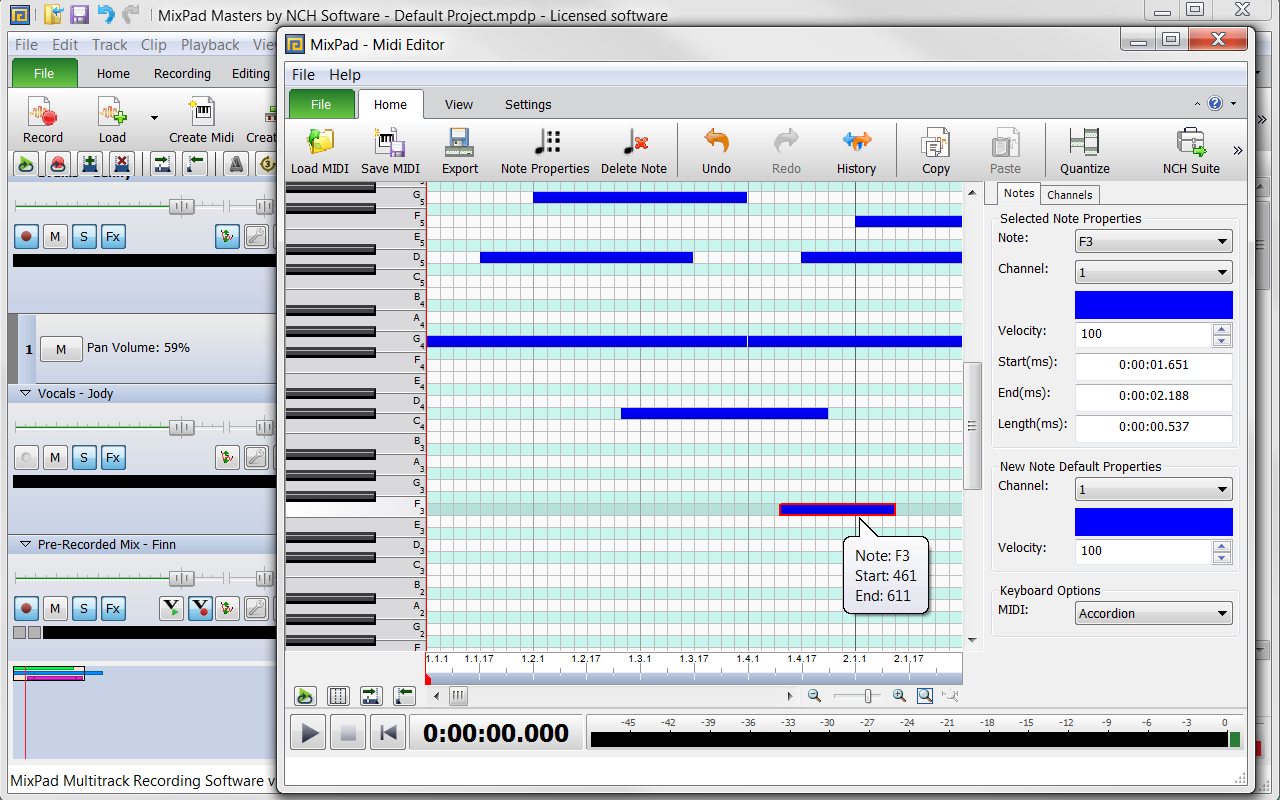Export the MIDI file
The image size is (1280, 800).
tap(459, 150)
